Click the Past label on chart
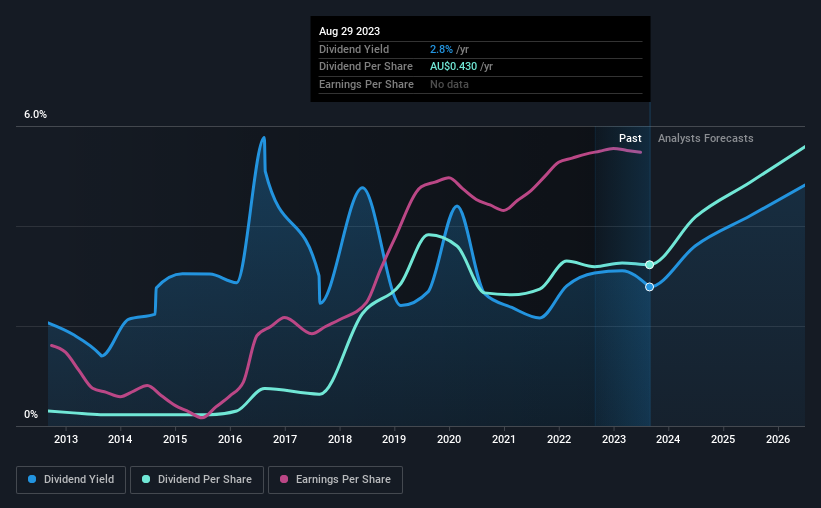This screenshot has width=821, height=508. (630, 138)
